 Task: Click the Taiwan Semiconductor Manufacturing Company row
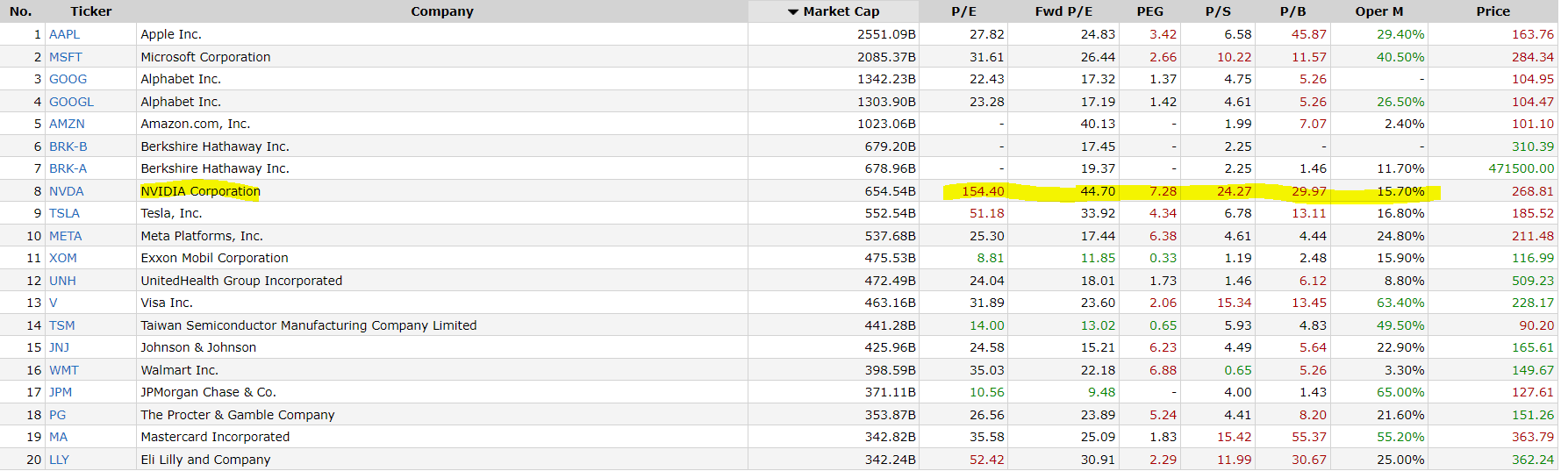click(x=309, y=325)
